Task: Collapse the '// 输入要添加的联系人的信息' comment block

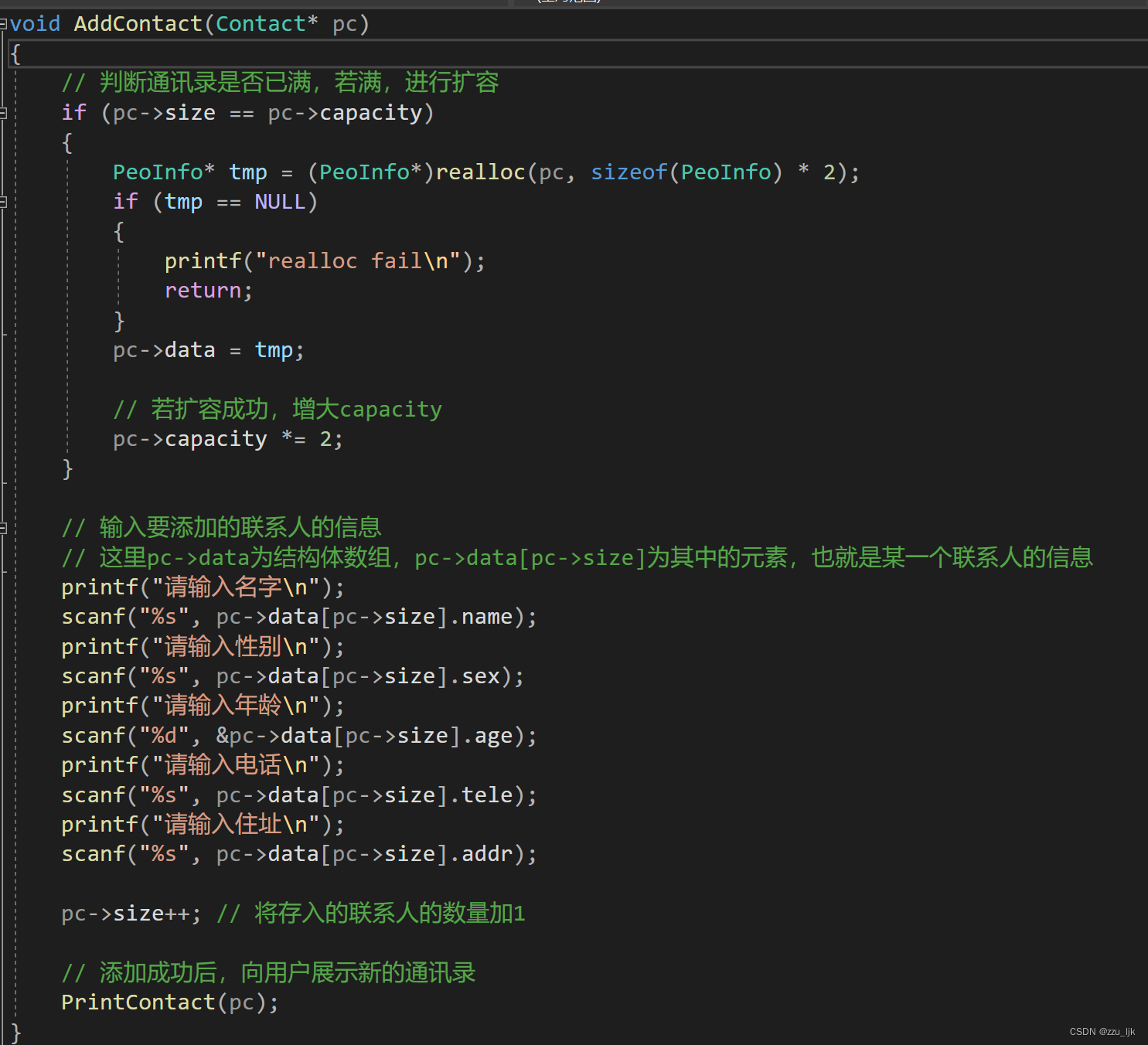Action: click(x=3, y=528)
